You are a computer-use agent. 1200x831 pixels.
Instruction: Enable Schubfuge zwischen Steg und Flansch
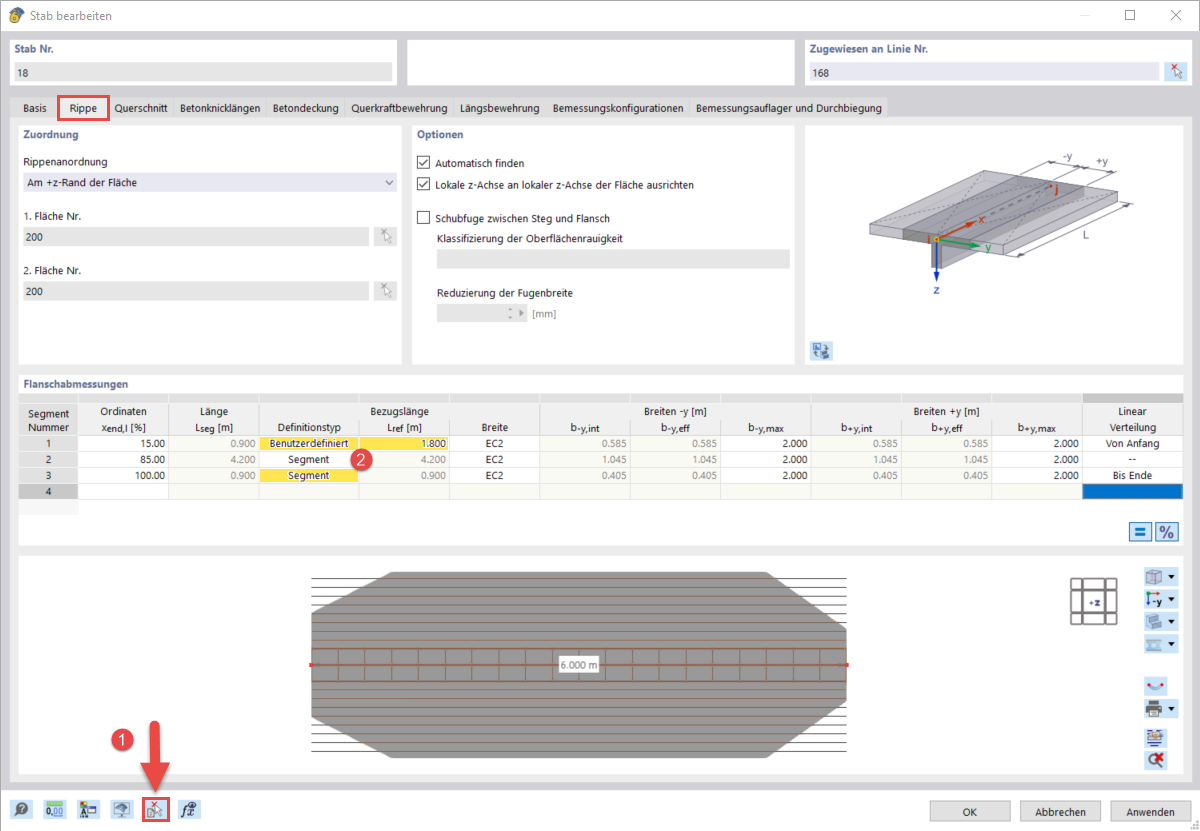(x=423, y=218)
